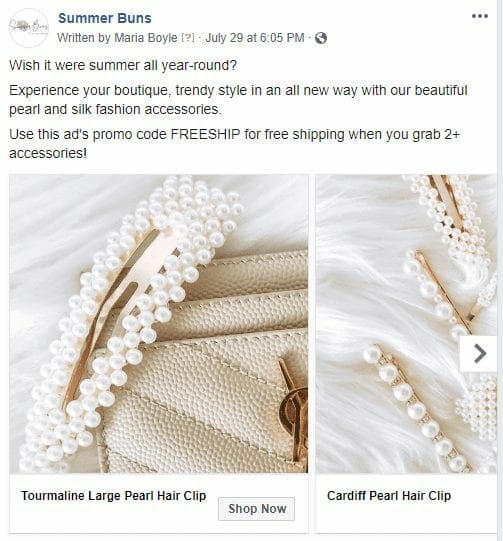The height and width of the screenshot is (541, 503).
Task: Click the 'Wish it were summer' post text
Action: tap(123, 65)
